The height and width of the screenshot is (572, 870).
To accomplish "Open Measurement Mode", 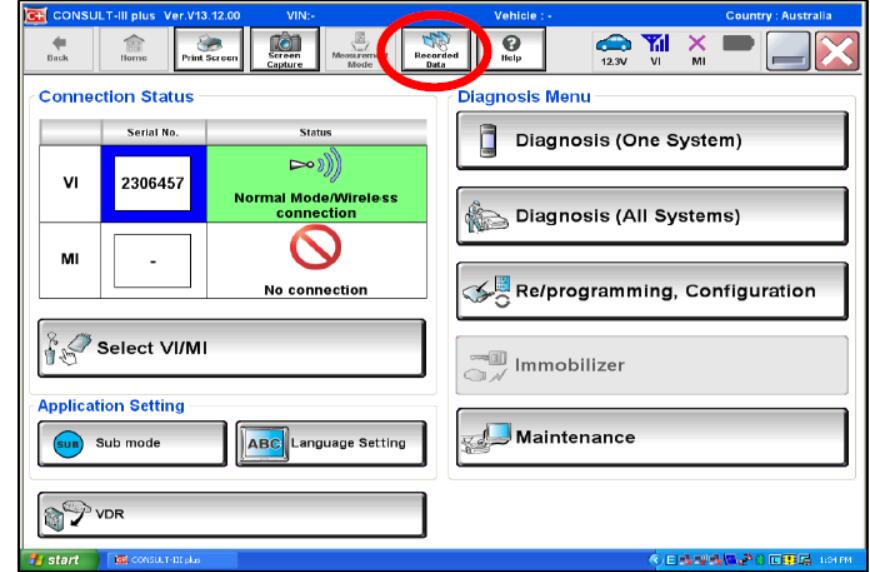I will [x=360, y=49].
